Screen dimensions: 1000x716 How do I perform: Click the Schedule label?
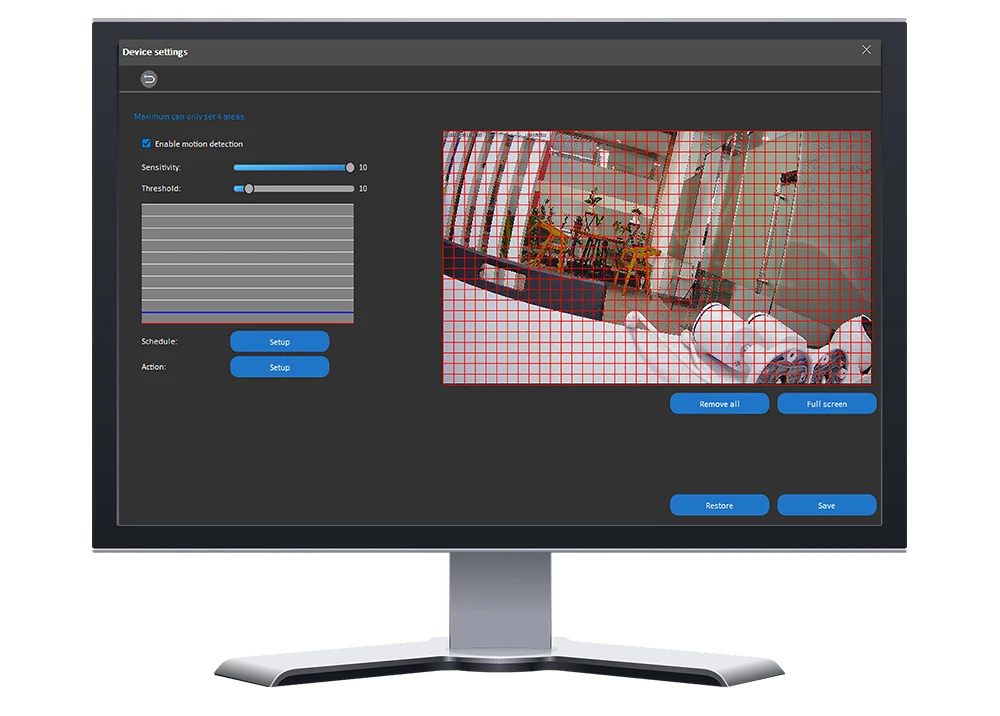(159, 341)
